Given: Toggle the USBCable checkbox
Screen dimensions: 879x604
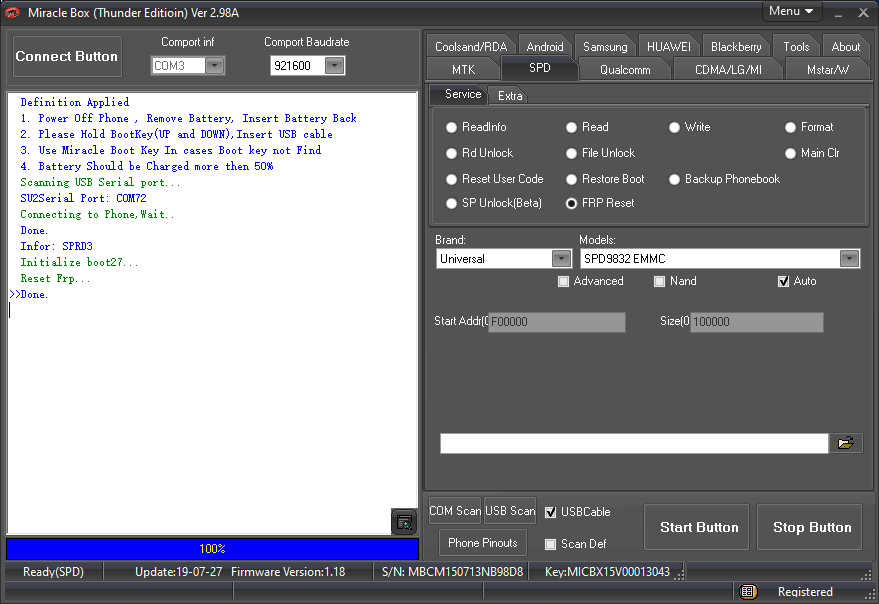Looking at the screenshot, I should click(x=550, y=512).
